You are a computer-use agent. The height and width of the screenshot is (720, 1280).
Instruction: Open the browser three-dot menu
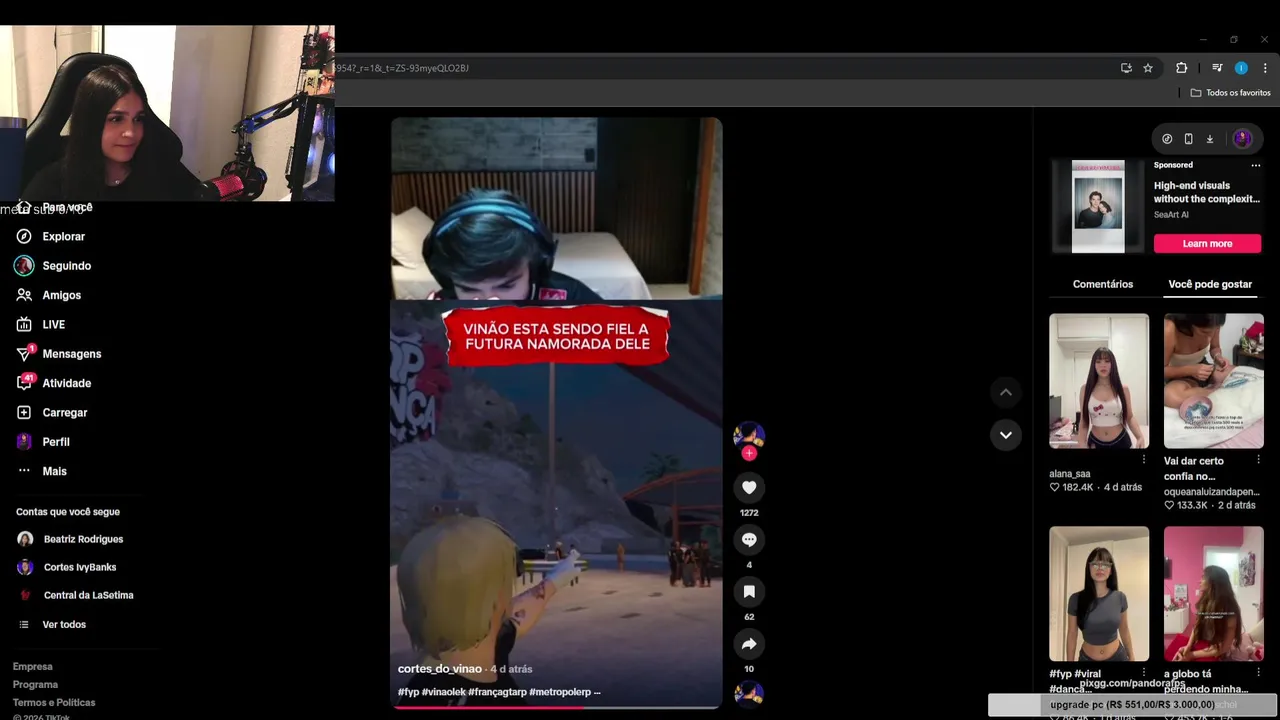pyautogui.click(x=1265, y=68)
